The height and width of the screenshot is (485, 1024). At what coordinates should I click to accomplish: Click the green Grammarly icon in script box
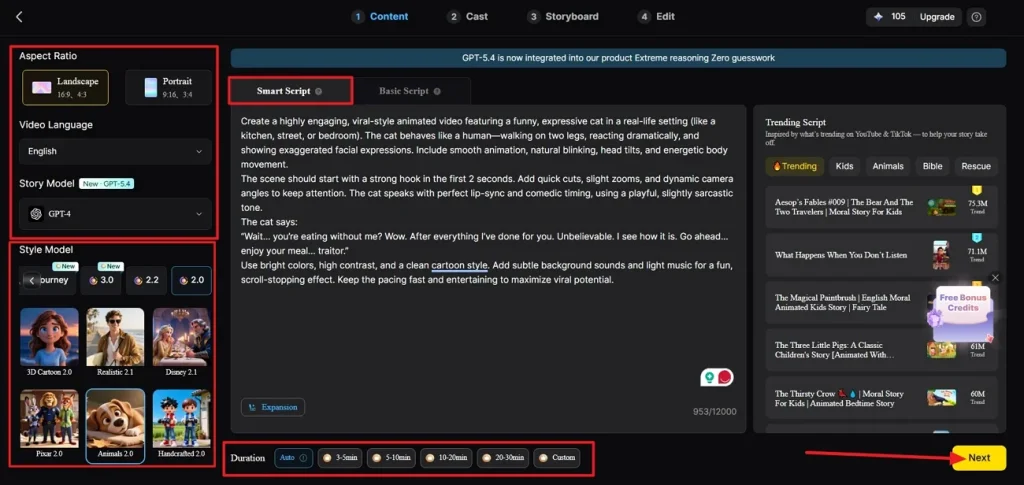coord(709,377)
